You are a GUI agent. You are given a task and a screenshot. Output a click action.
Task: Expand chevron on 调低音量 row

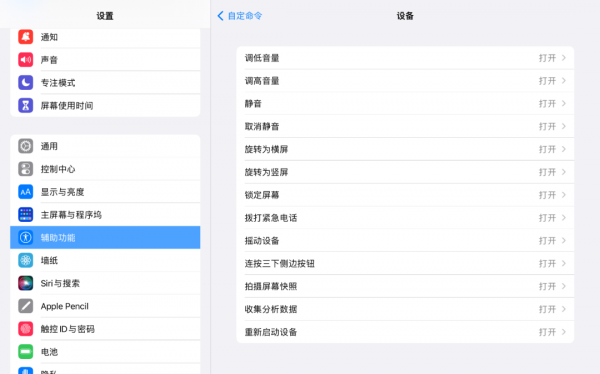(x=564, y=58)
